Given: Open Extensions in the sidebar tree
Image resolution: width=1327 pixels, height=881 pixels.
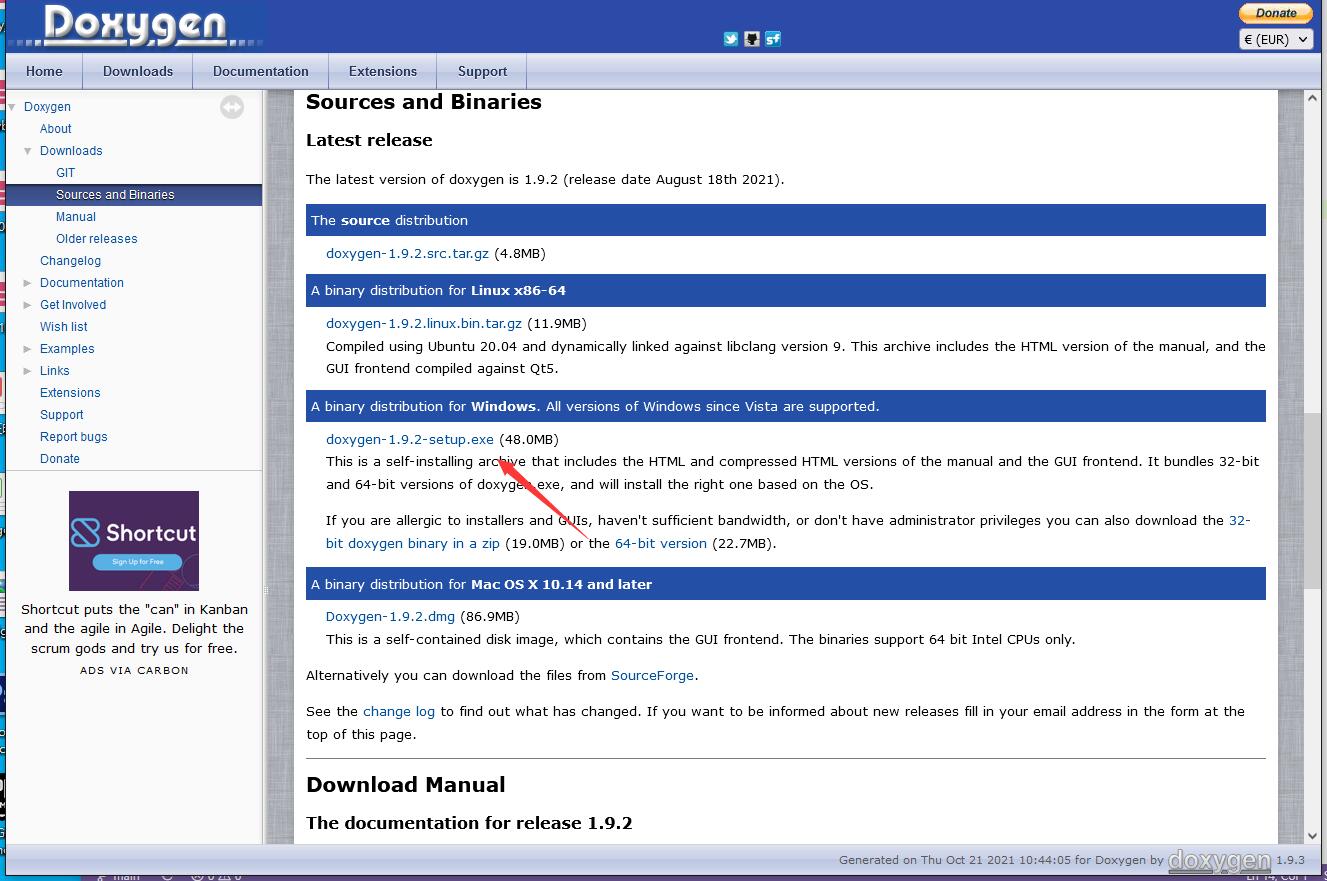Looking at the screenshot, I should point(70,393).
